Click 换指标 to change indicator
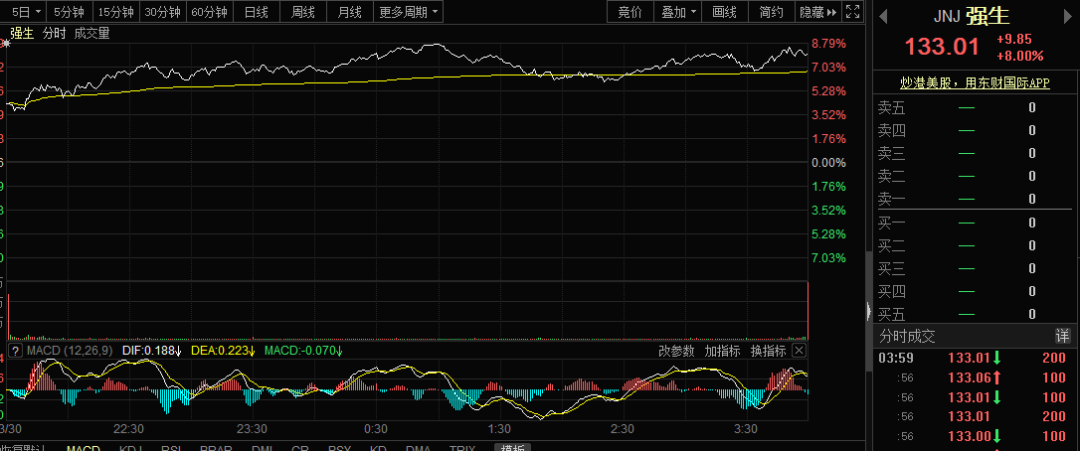1080x451 pixels. pyautogui.click(x=768, y=350)
